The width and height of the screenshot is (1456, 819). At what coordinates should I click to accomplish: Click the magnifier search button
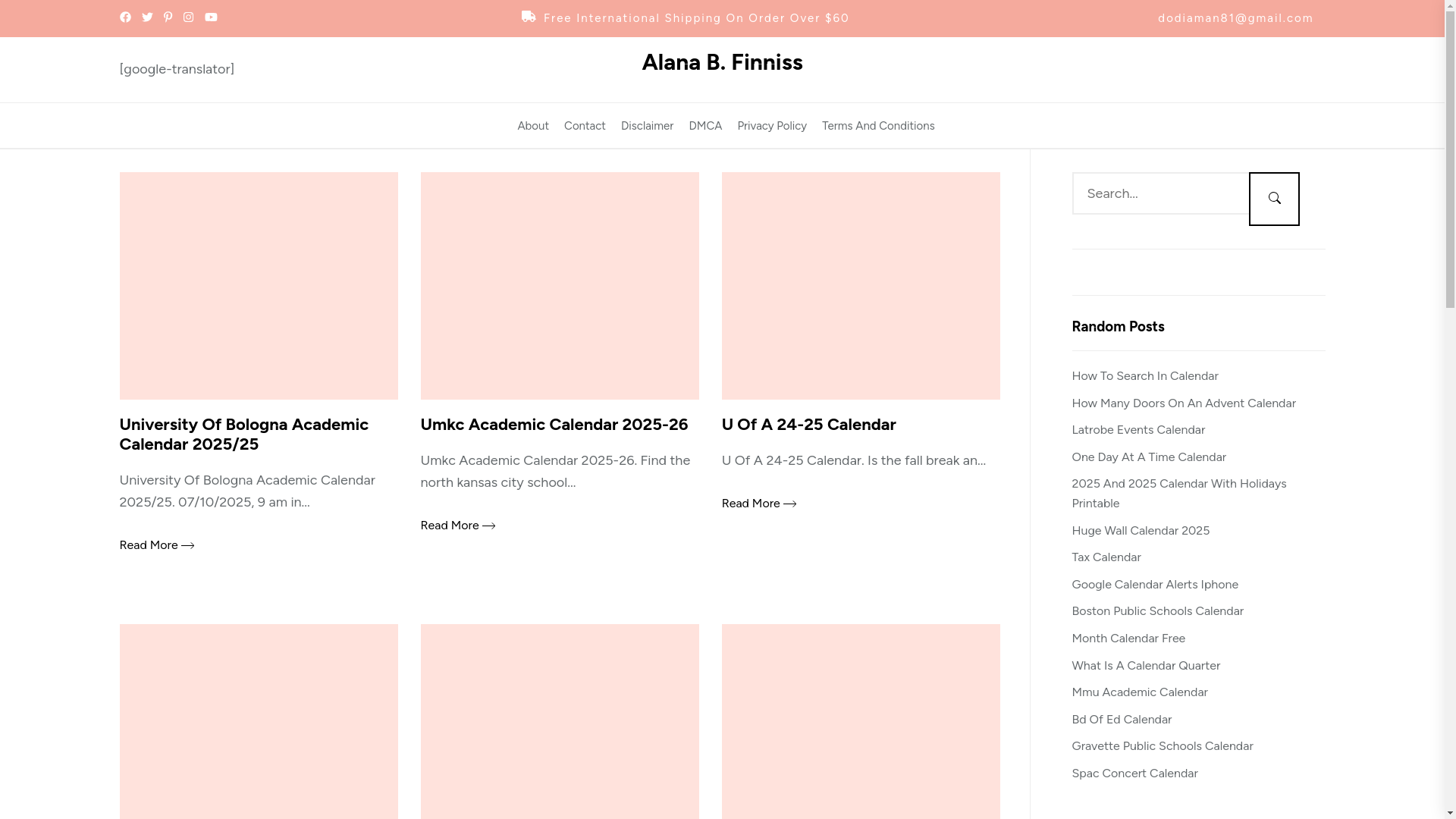click(1274, 199)
